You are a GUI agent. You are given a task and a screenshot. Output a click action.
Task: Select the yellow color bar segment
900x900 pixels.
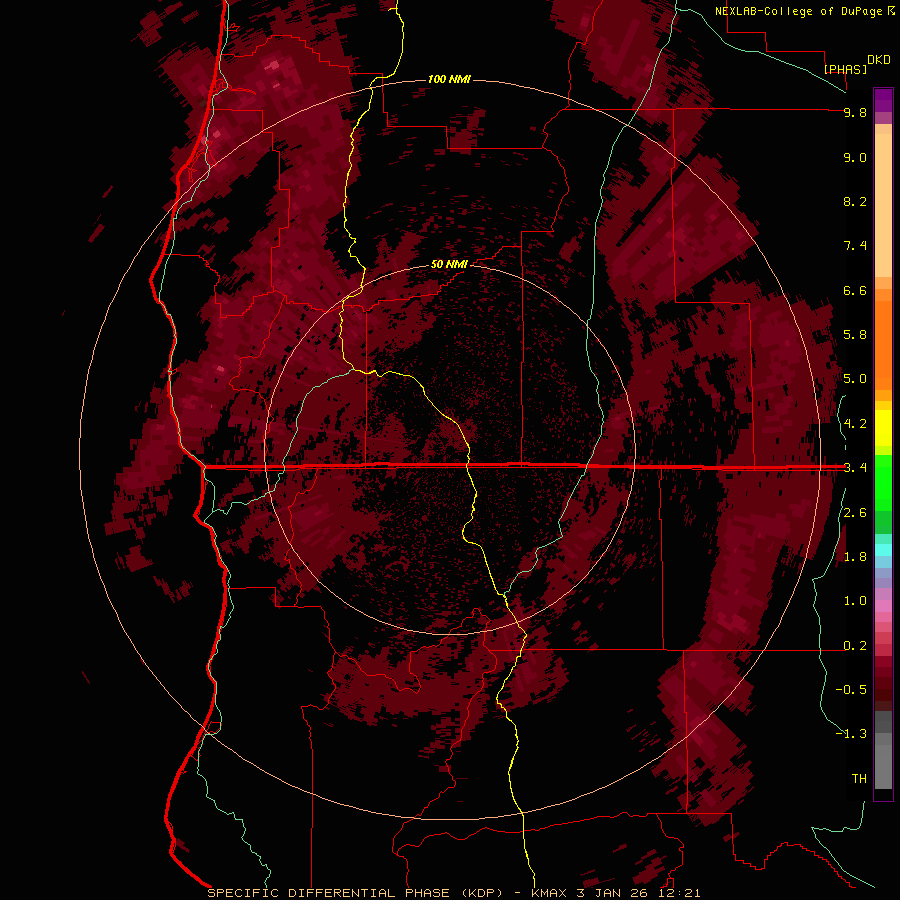pos(883,427)
